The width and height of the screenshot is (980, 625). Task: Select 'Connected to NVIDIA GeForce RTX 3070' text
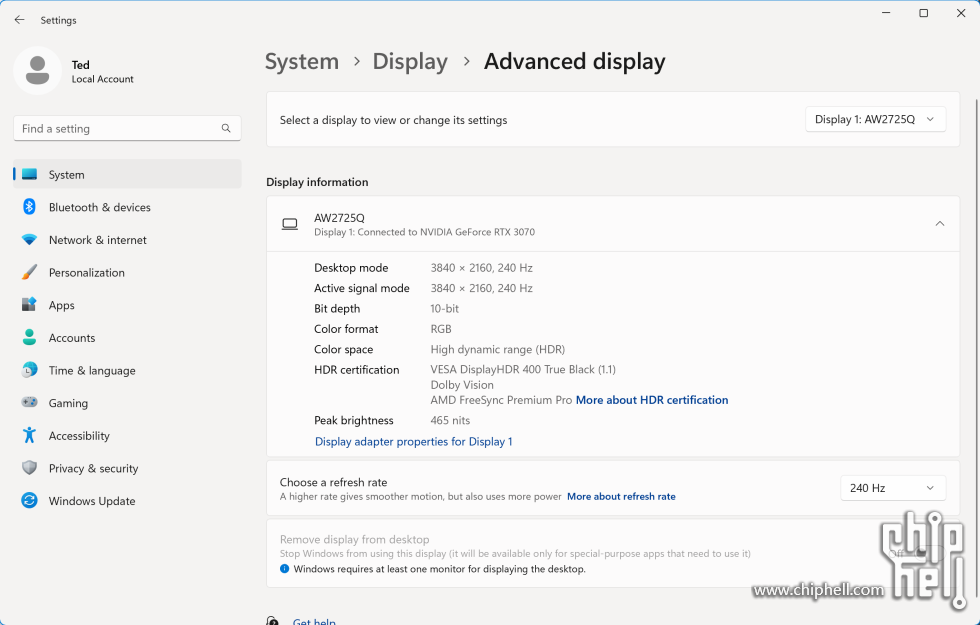pos(446,232)
